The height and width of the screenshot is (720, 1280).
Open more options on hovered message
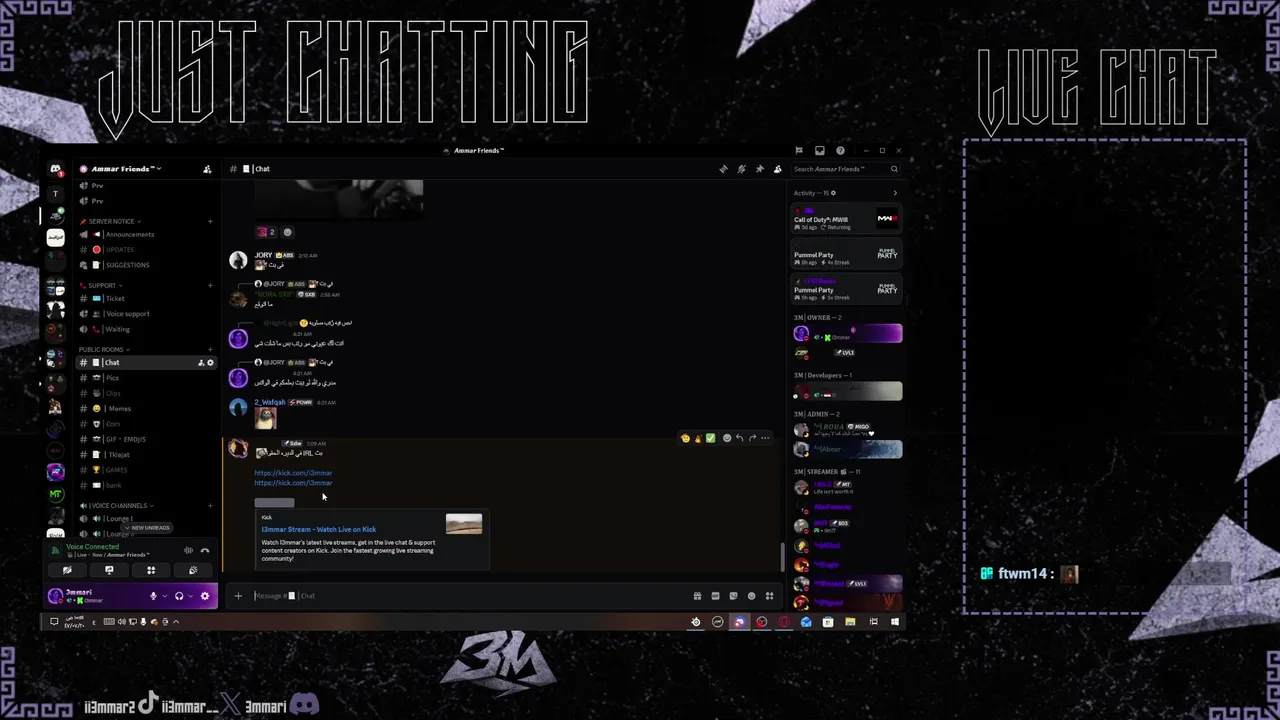pos(765,438)
